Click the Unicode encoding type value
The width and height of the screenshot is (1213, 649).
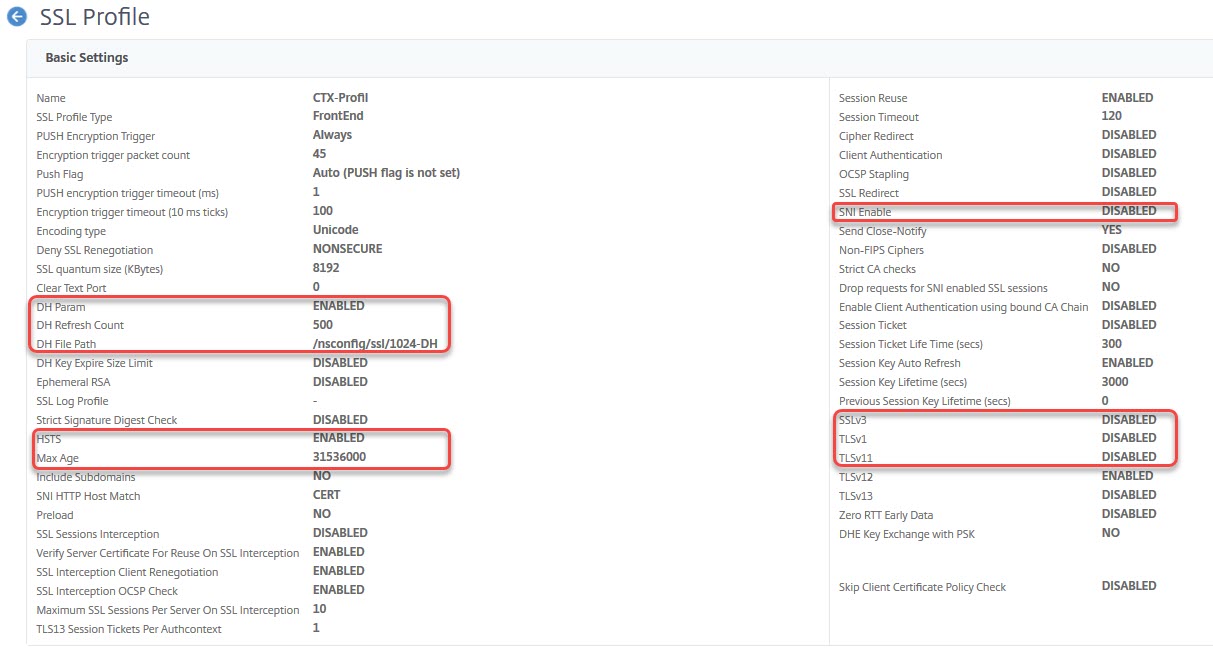[336, 230]
